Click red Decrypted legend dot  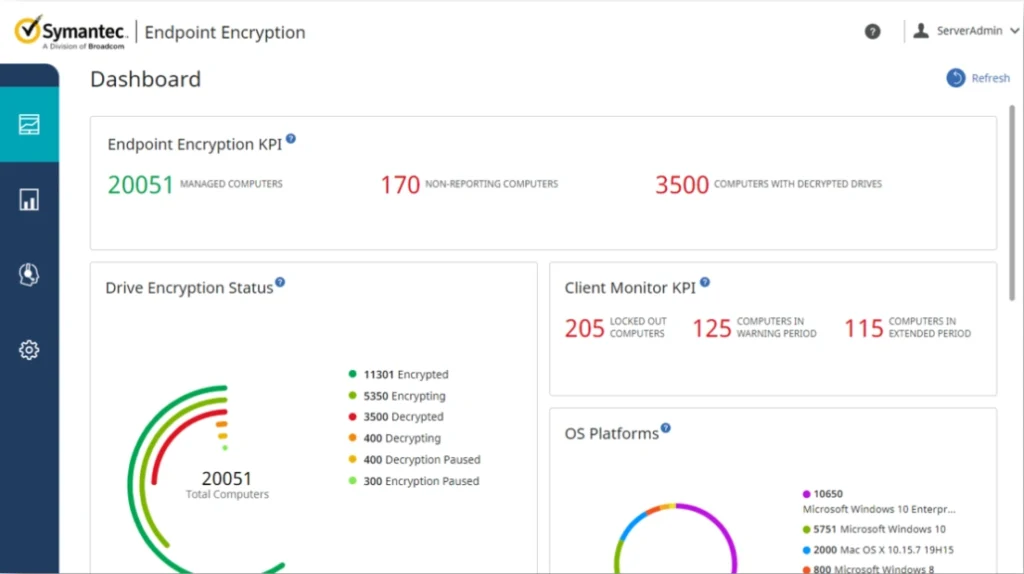[353, 417]
